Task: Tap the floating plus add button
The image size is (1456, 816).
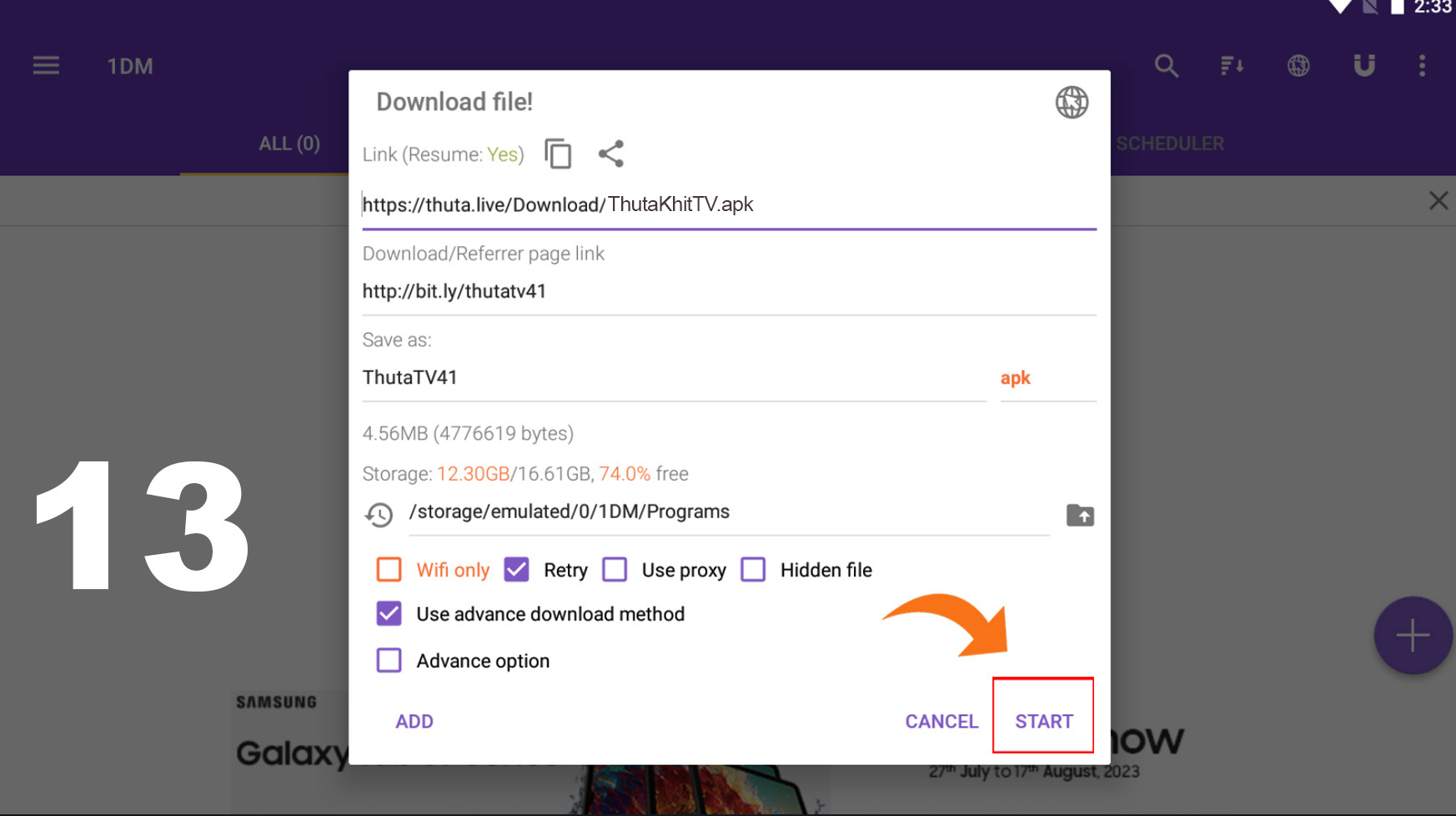Action: (1413, 636)
